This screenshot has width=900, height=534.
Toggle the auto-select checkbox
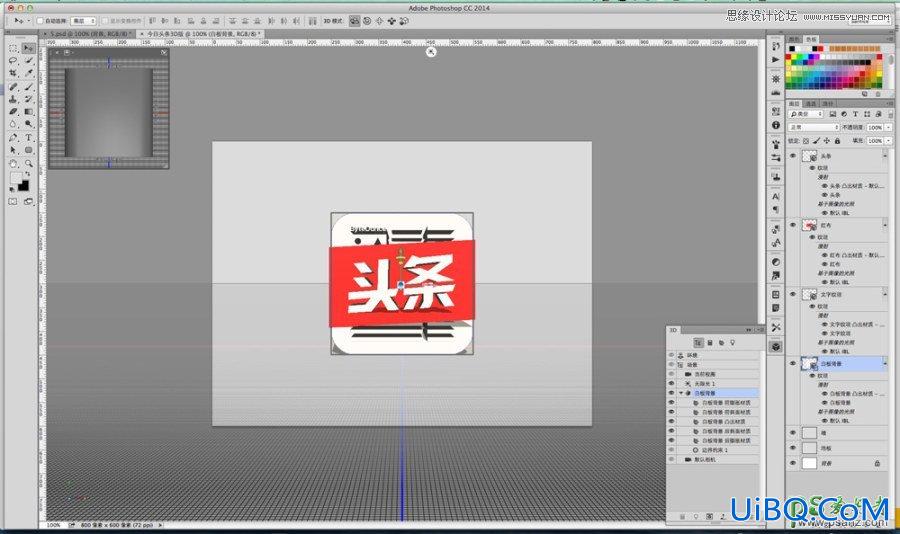coord(40,21)
